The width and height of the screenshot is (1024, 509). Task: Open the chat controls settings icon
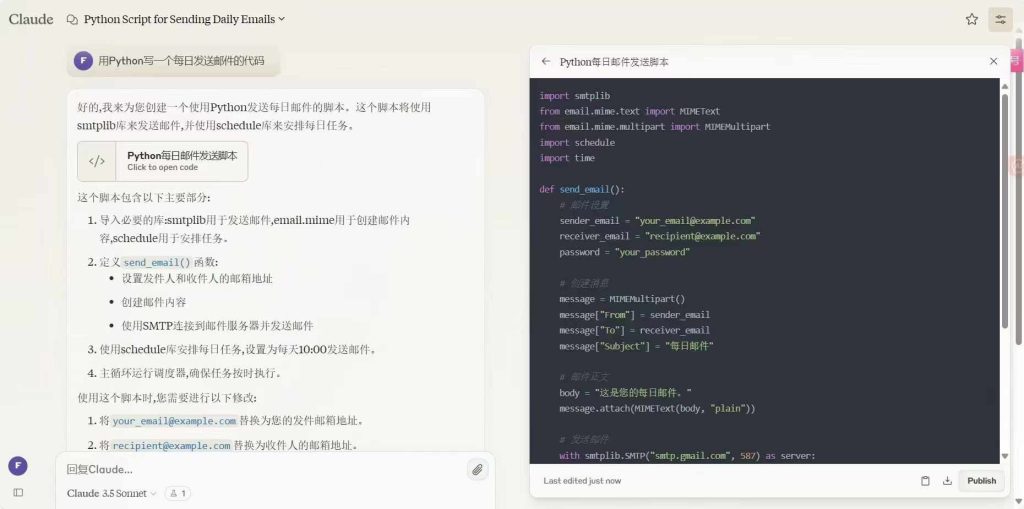click(999, 19)
